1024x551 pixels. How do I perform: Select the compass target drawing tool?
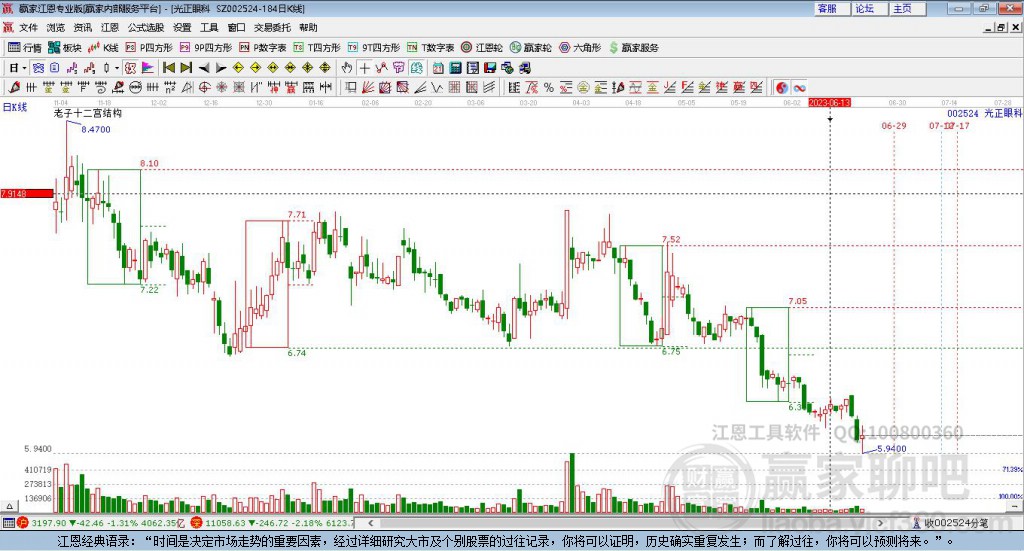[204, 87]
